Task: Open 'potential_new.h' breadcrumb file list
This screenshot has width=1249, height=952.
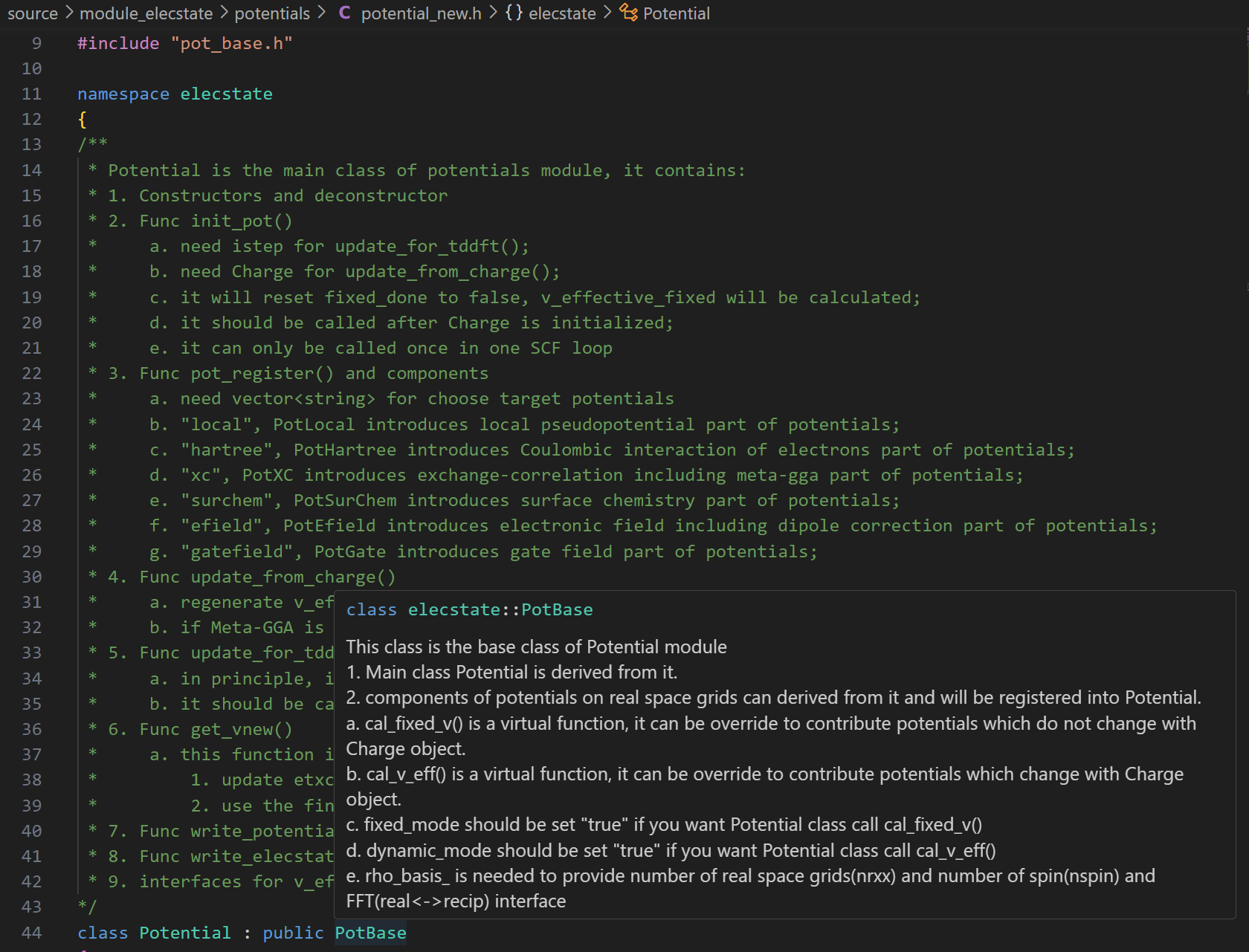Action: [421, 13]
